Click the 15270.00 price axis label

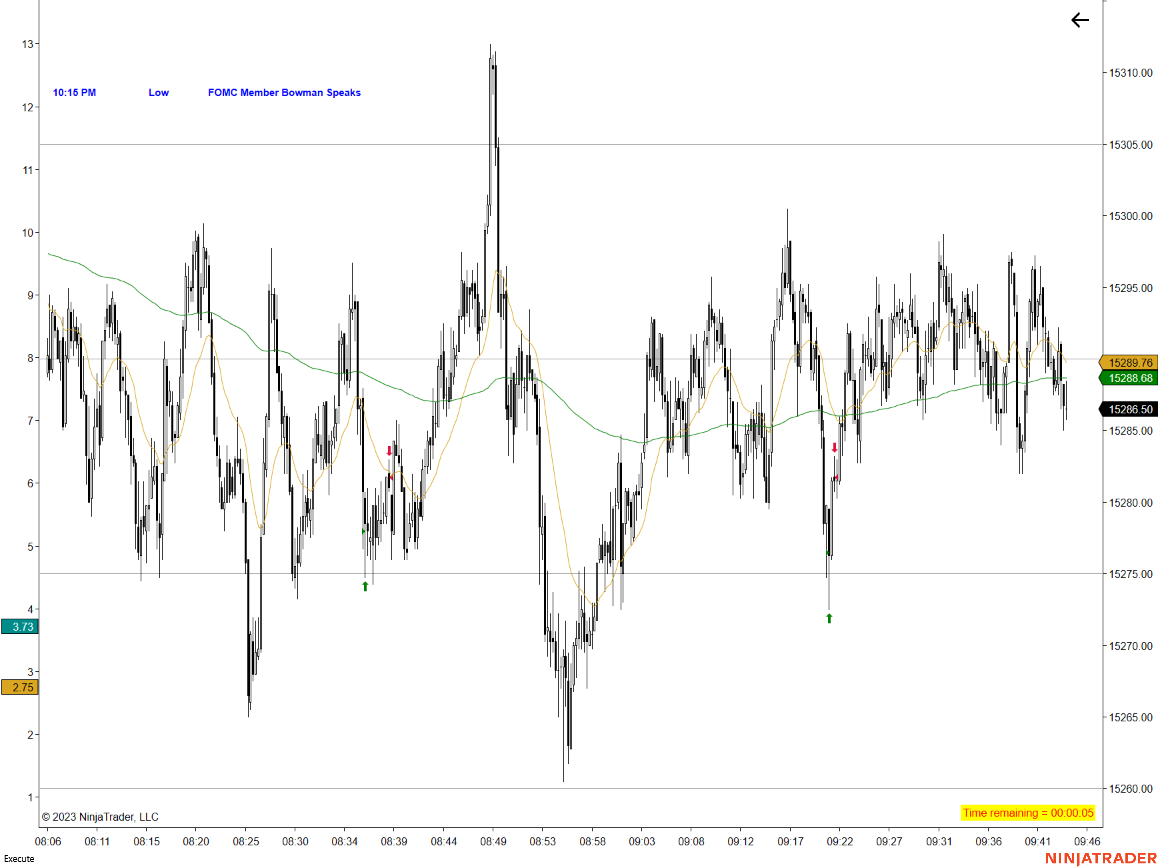(x=1130, y=646)
